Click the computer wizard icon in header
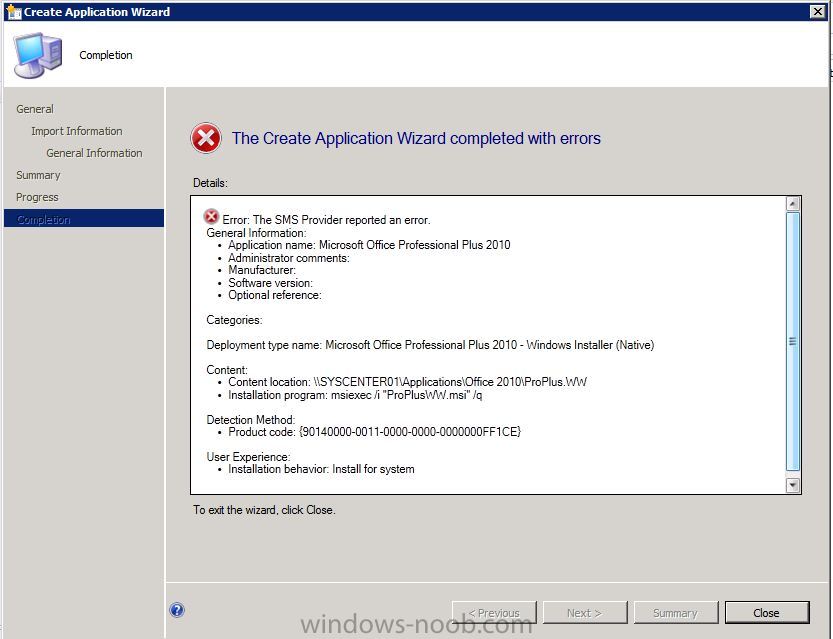Image resolution: width=833 pixels, height=639 pixels. tap(38, 55)
